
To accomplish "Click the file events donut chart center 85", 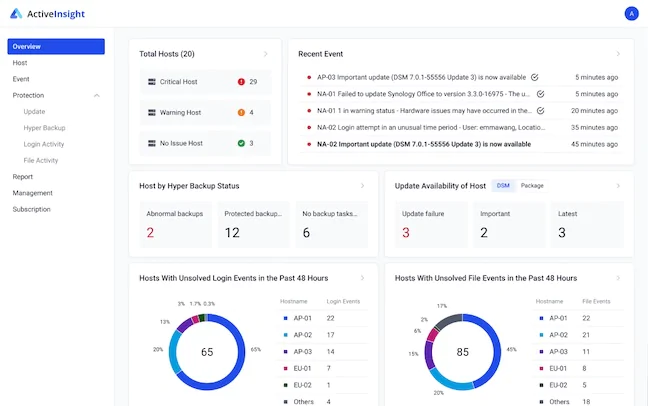I will click(462, 352).
